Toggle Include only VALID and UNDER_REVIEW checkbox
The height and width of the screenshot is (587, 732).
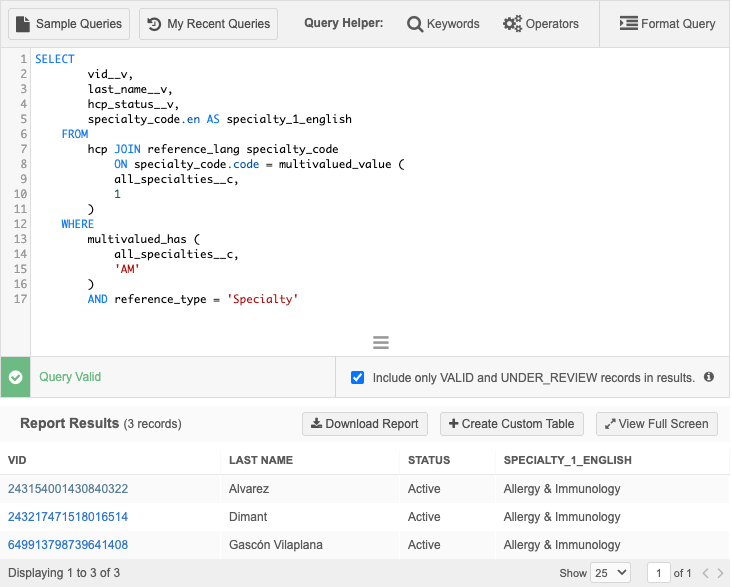(358, 378)
